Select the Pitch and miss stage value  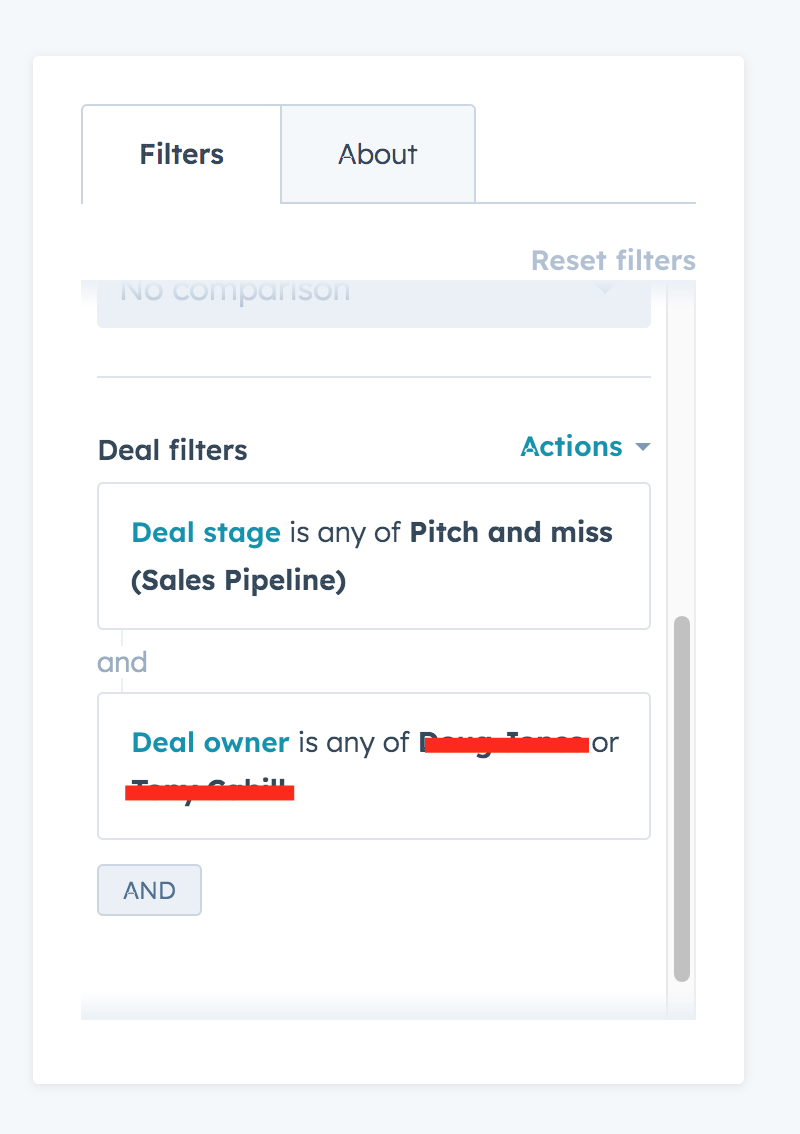[512, 533]
